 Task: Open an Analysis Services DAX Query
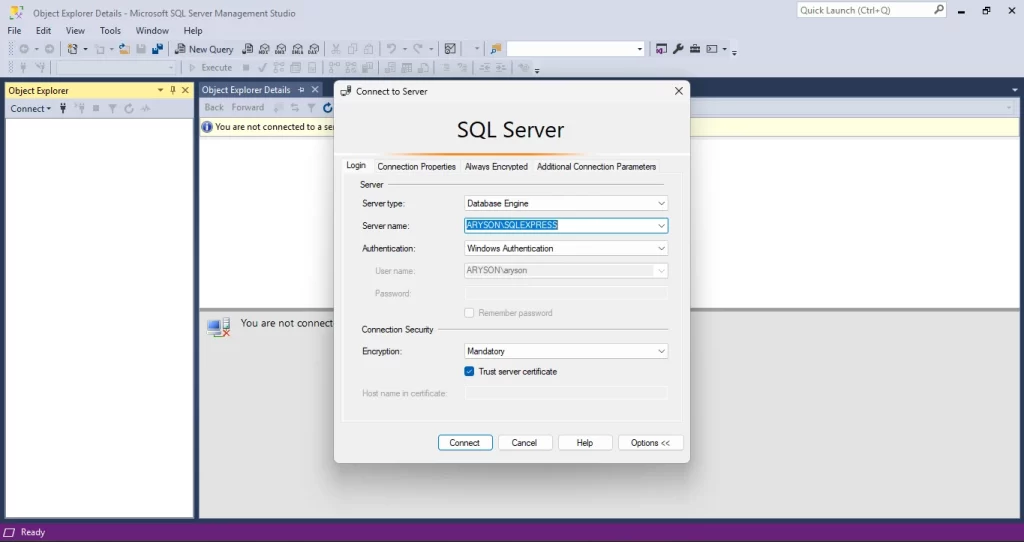point(314,49)
